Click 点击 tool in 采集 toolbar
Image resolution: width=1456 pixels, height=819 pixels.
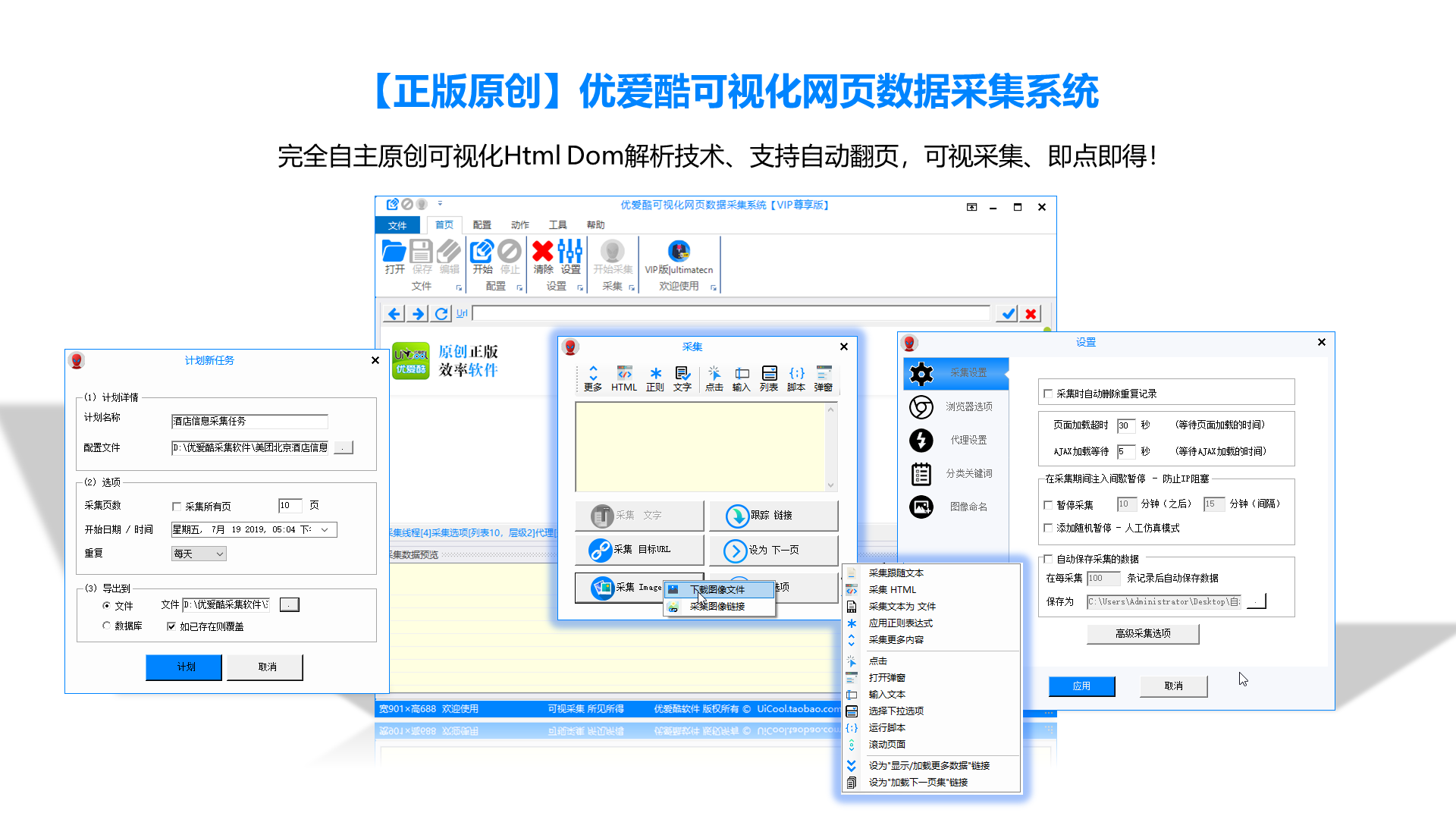point(714,378)
